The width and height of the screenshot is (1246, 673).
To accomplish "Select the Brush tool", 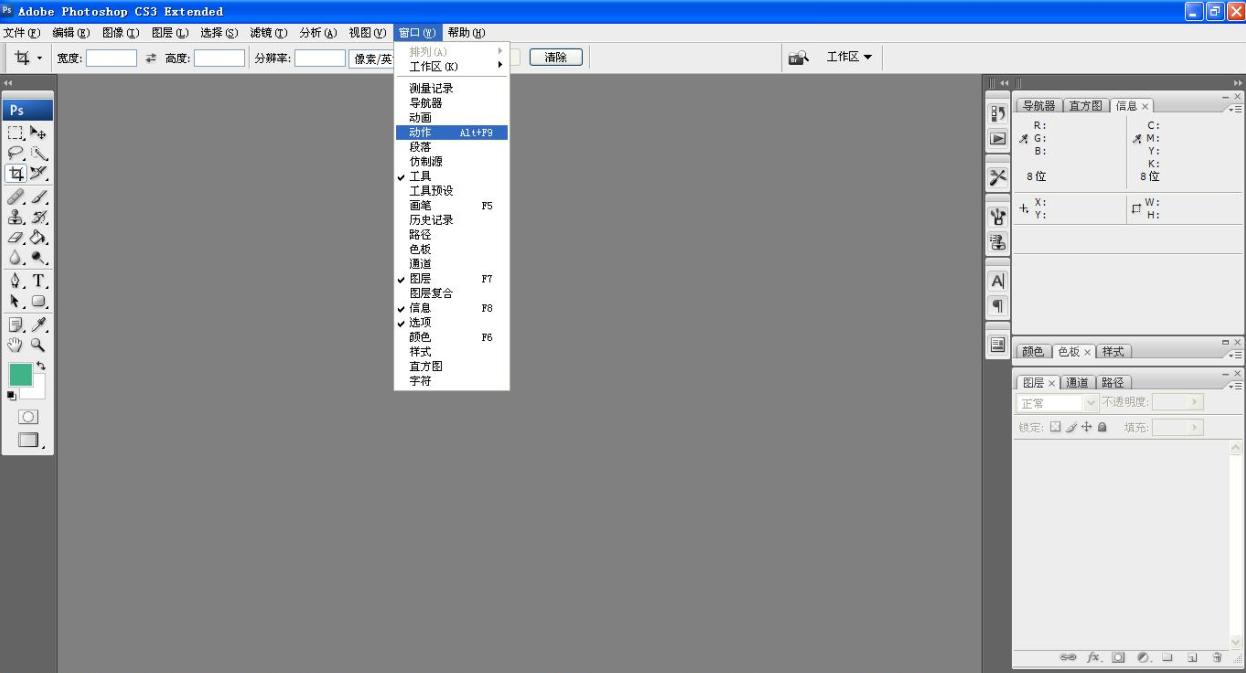I will pyautogui.click(x=38, y=198).
